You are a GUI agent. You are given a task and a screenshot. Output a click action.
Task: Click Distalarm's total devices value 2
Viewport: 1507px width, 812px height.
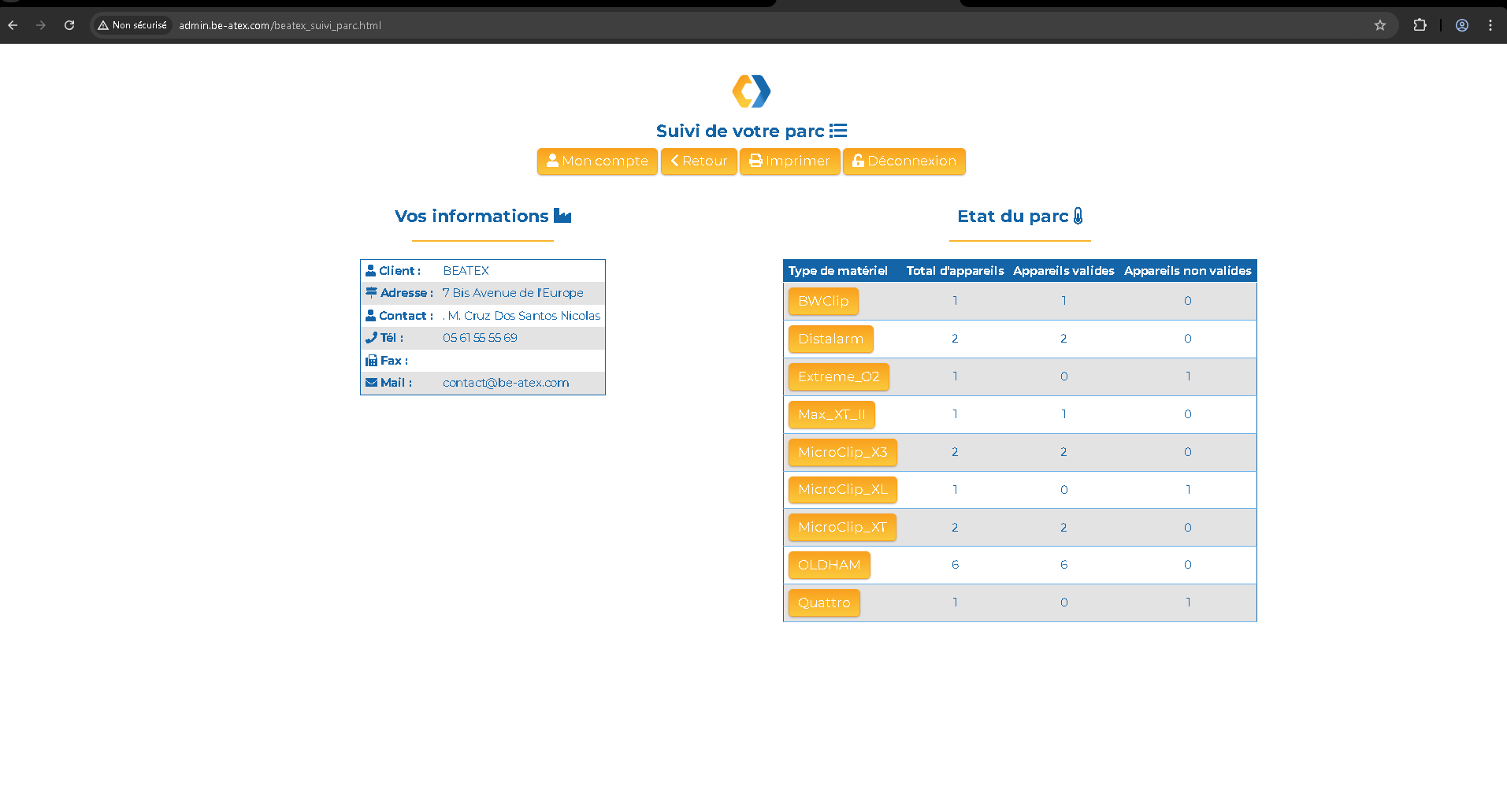coord(955,339)
